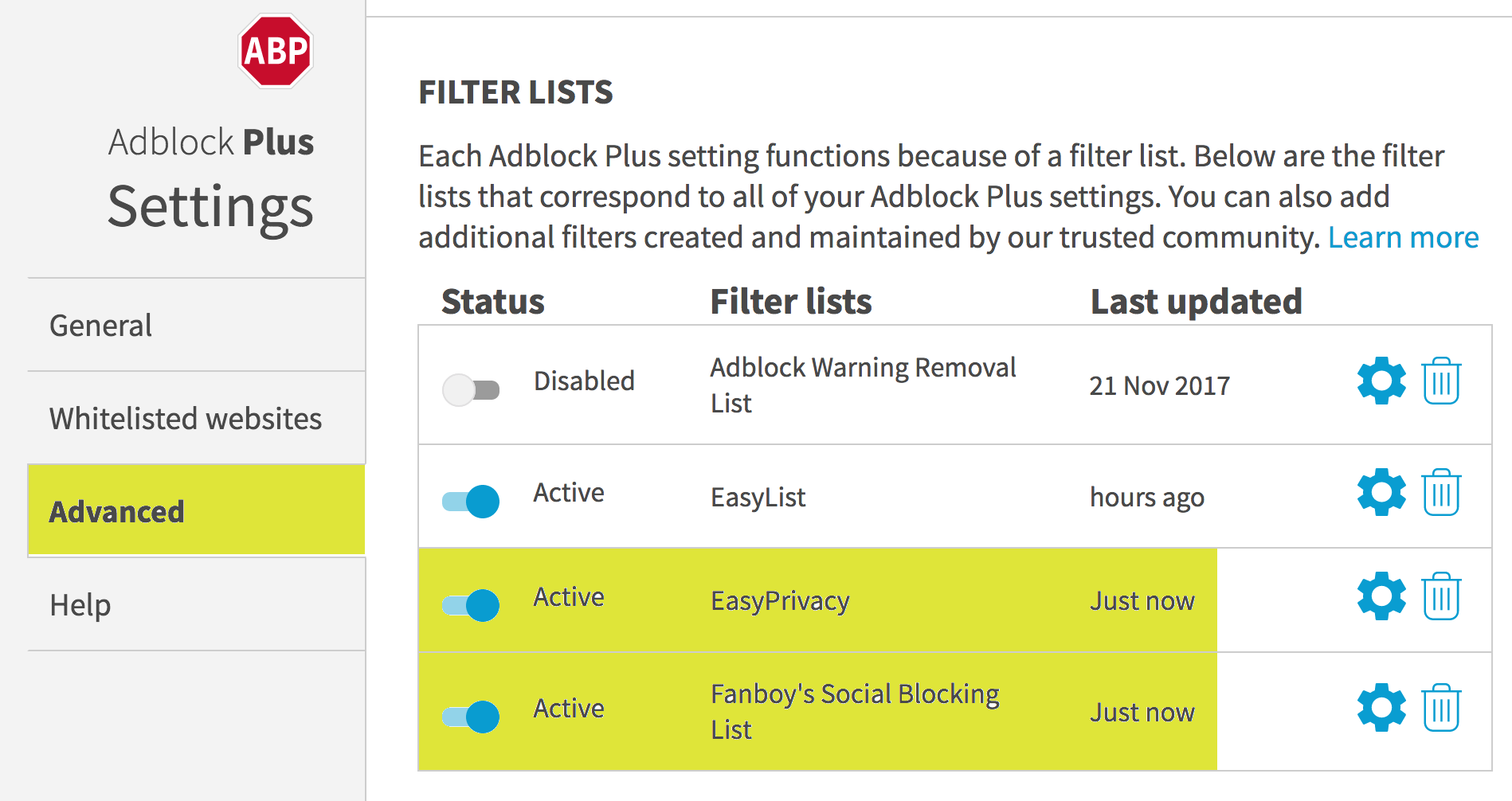This screenshot has height=801, width=1512.
Task: Delete the Adblock Warning Removal List
Action: pos(1441,381)
